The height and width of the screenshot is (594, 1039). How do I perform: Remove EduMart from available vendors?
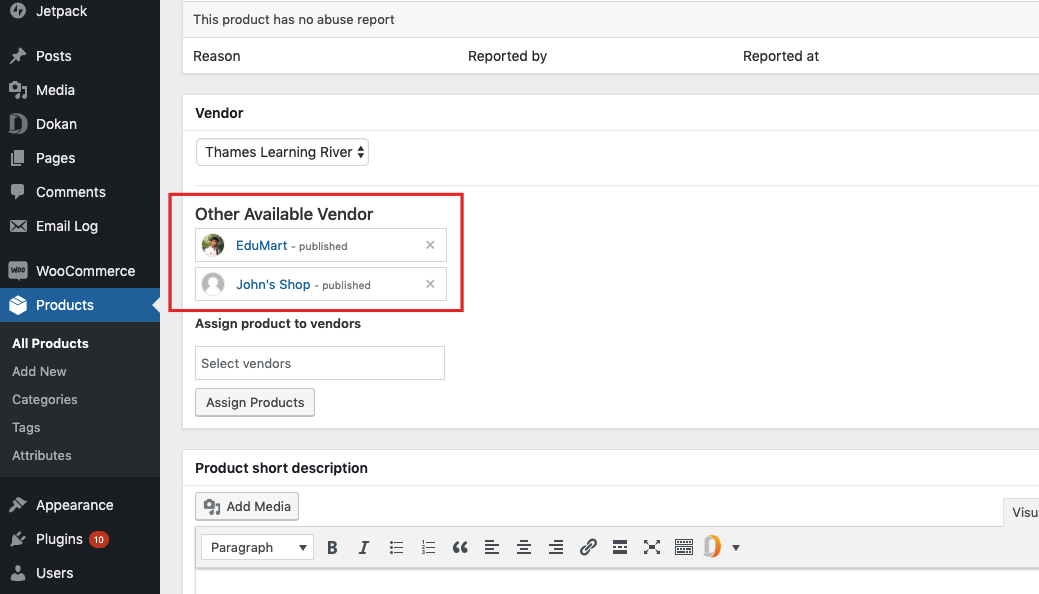click(430, 245)
